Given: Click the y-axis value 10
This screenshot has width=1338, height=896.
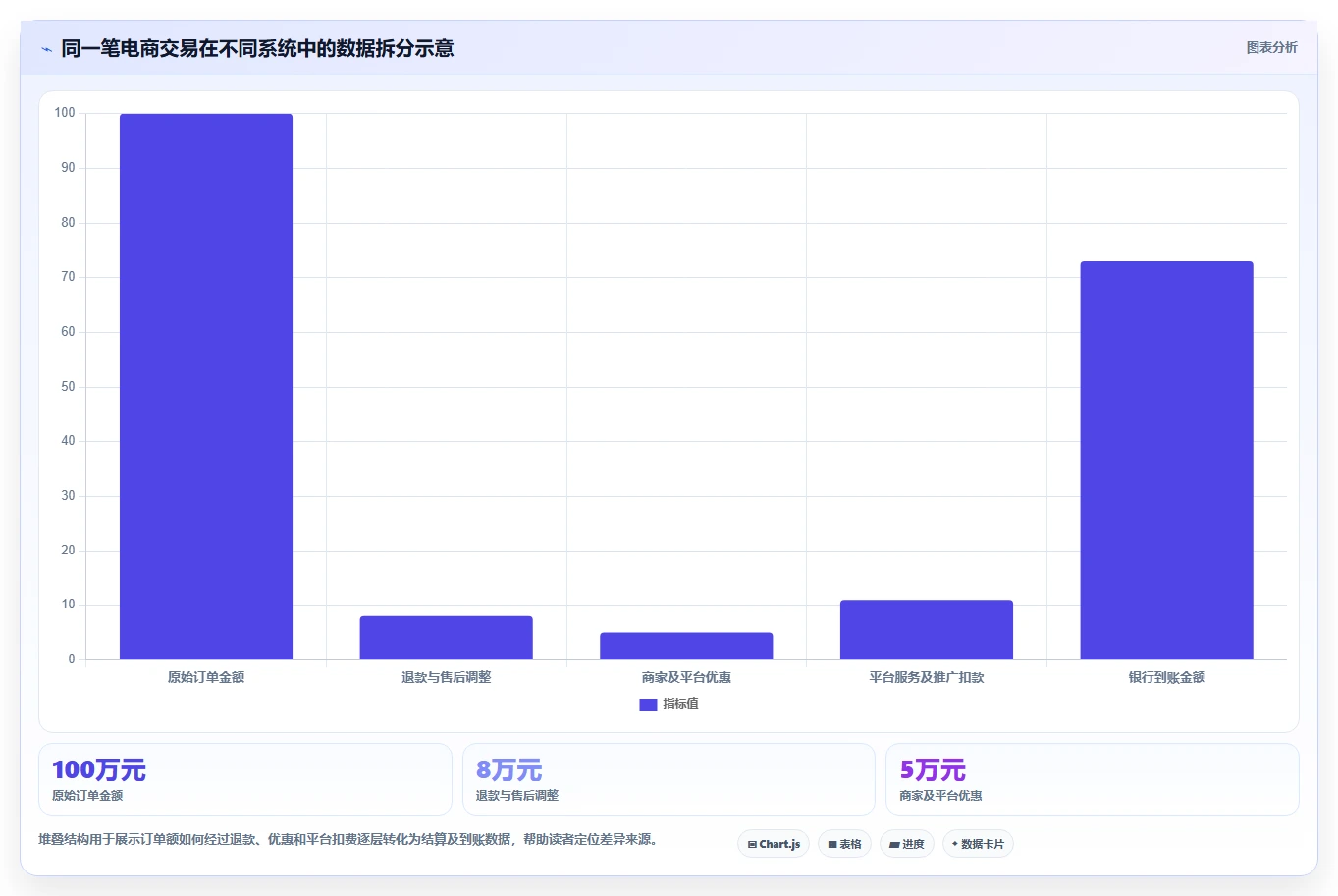Looking at the screenshot, I should [x=68, y=605].
